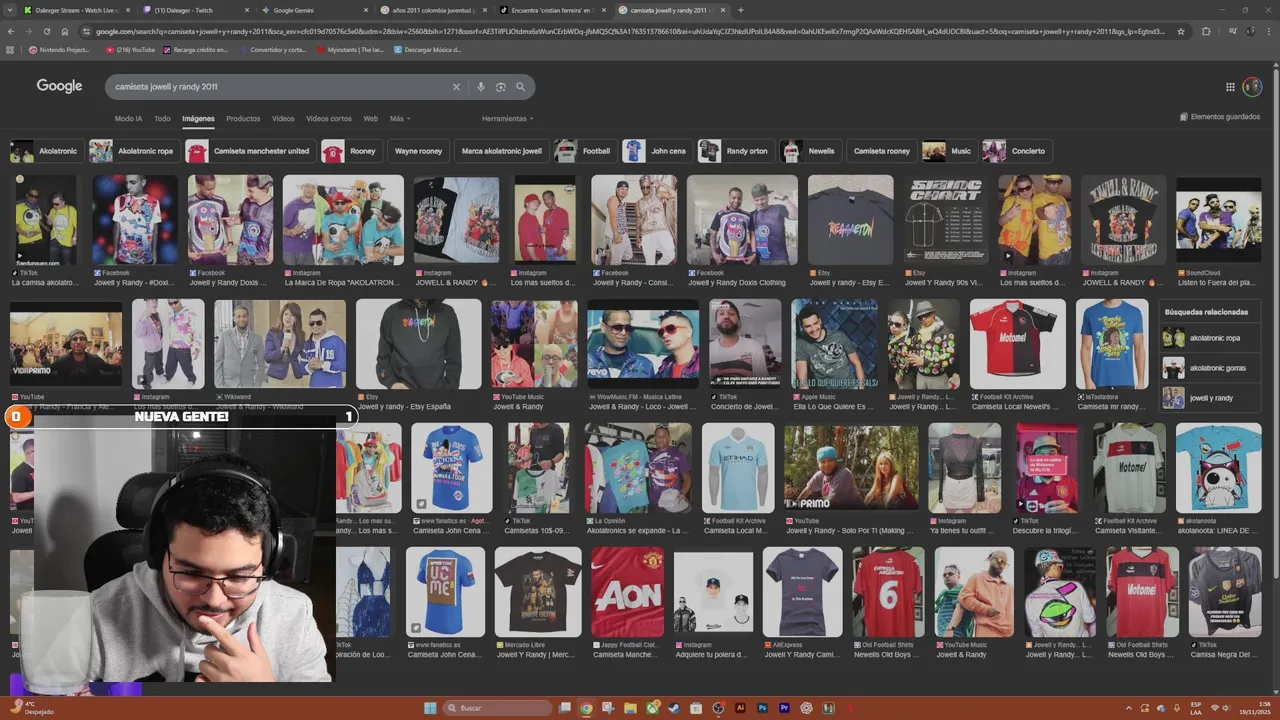Viewport: 1280px width, 720px height.
Task: Switch to the Modo IA tab
Action: (x=128, y=119)
